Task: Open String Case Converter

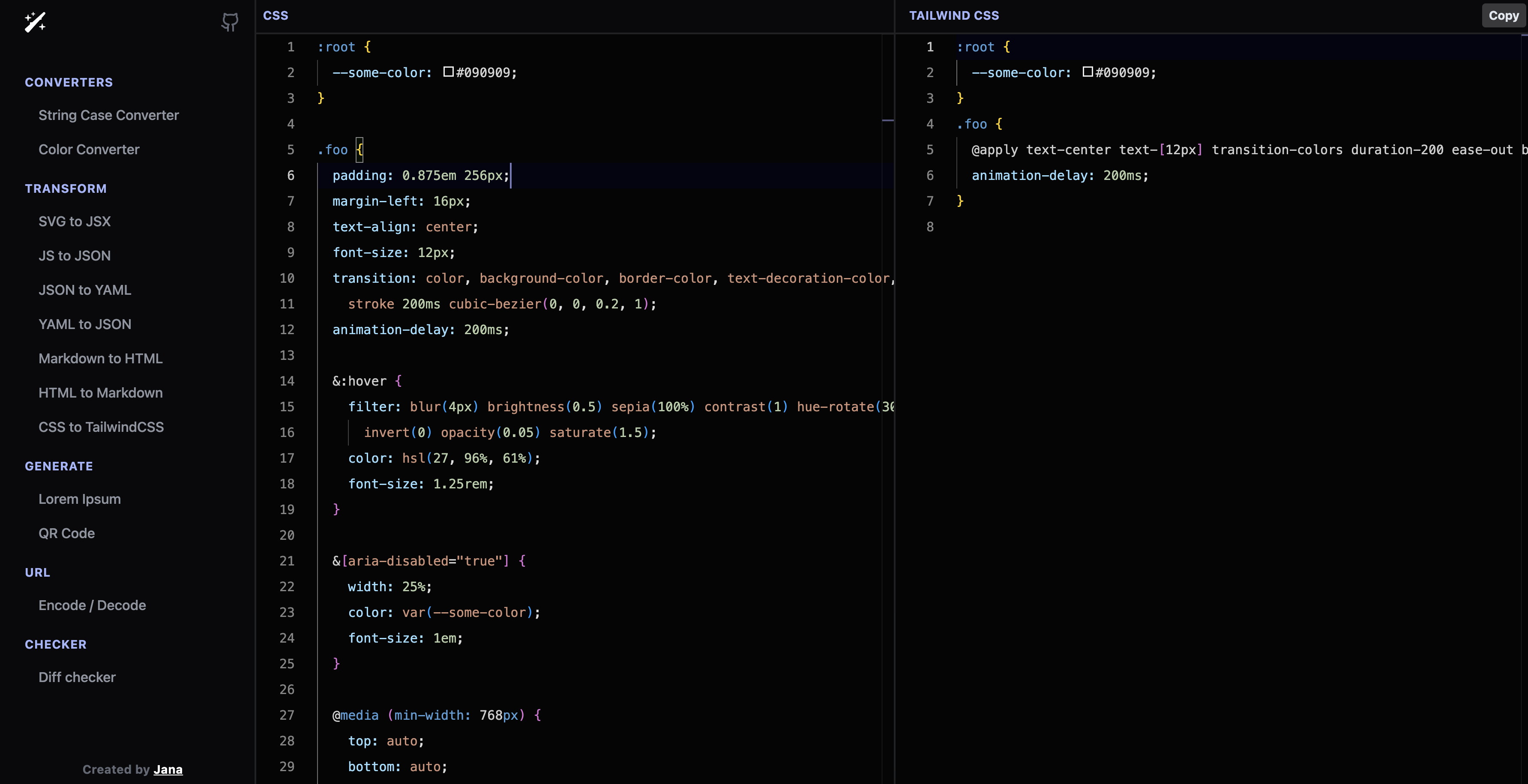Action: pos(108,115)
